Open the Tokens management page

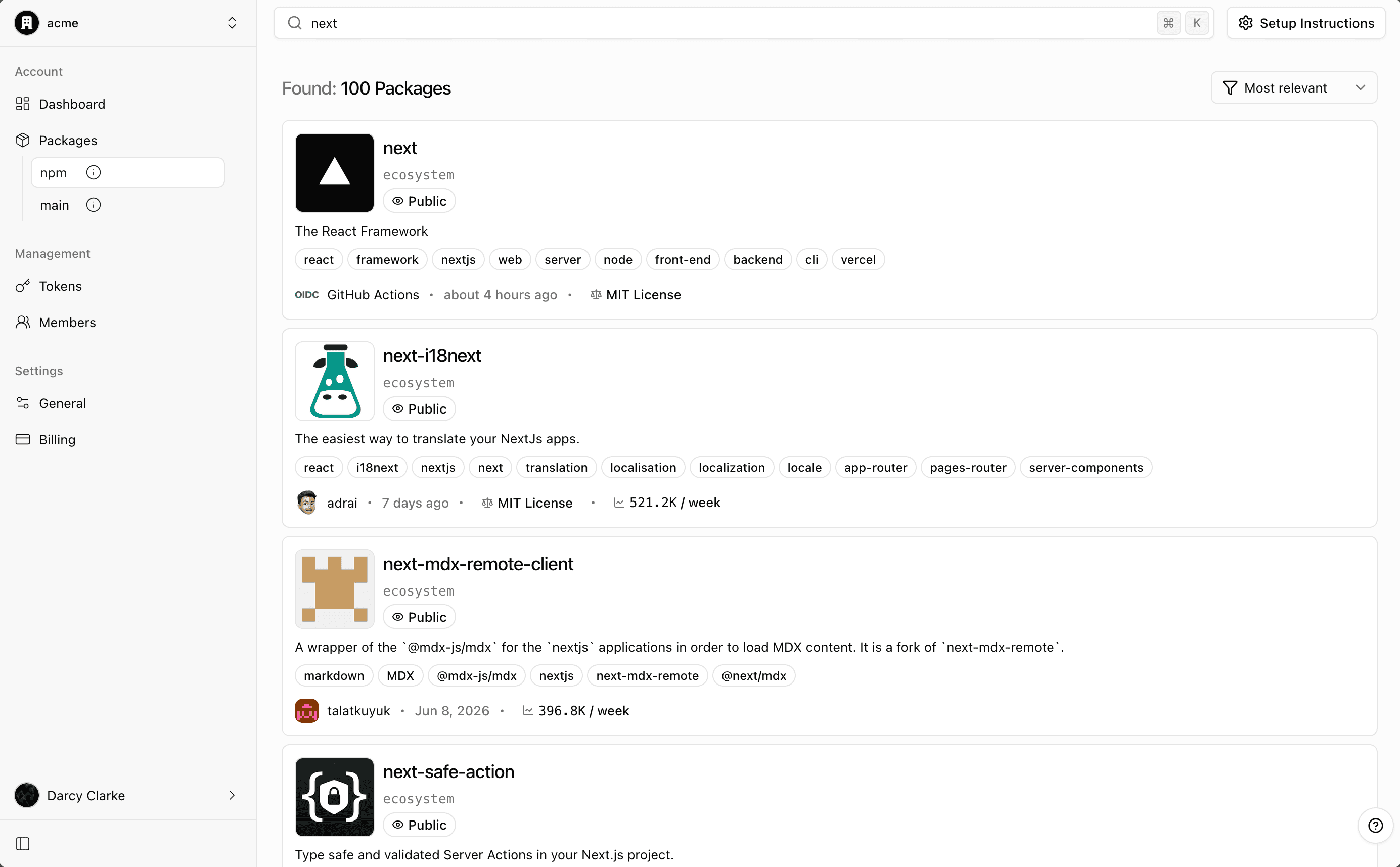(60, 286)
